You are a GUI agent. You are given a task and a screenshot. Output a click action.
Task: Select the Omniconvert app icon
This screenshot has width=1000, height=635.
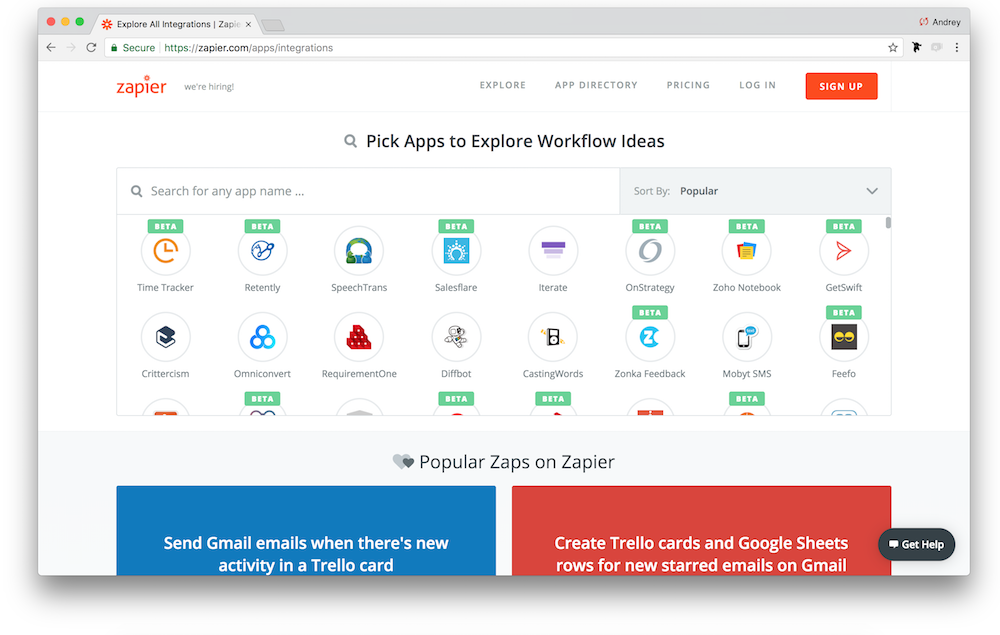pos(262,337)
